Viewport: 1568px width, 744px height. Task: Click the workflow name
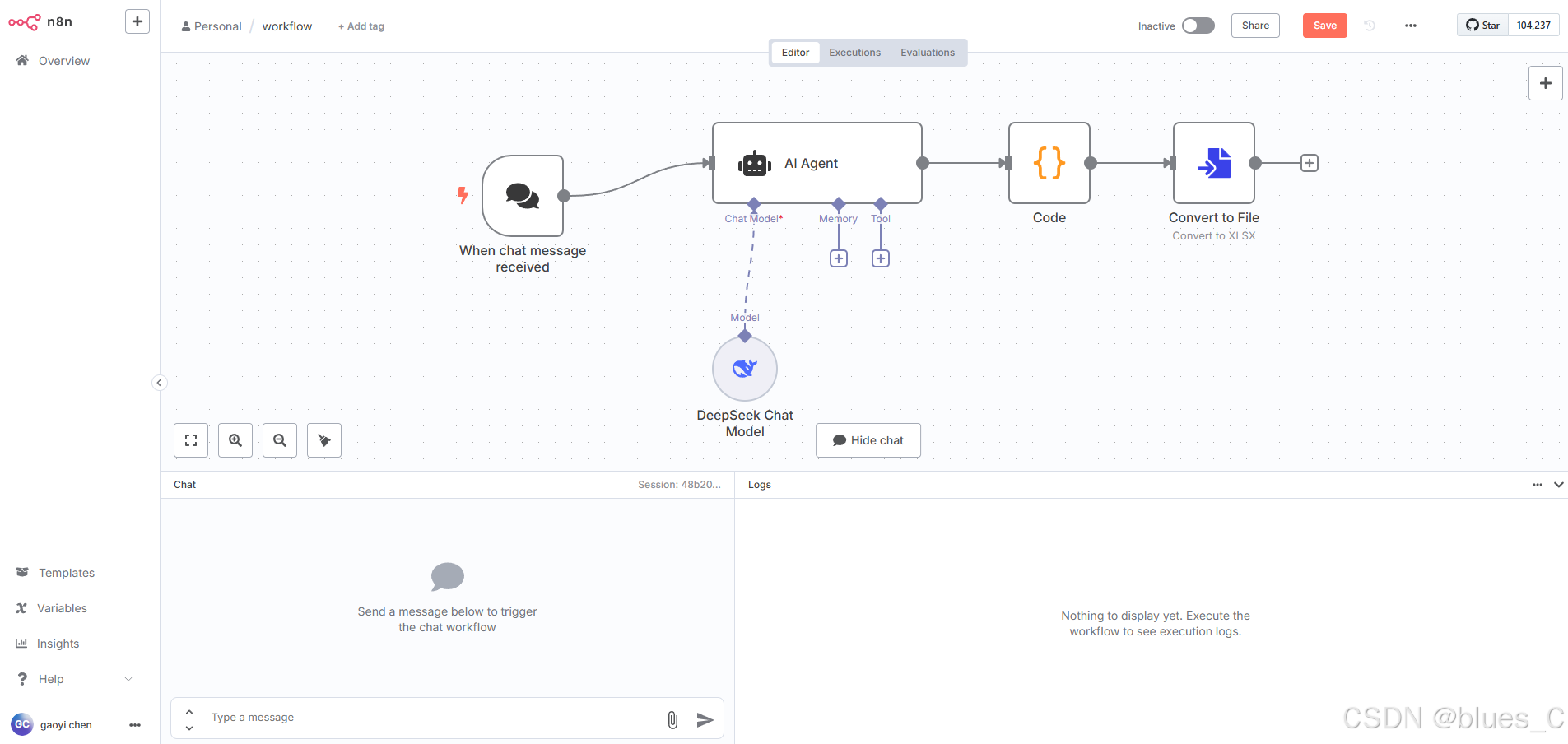point(287,26)
